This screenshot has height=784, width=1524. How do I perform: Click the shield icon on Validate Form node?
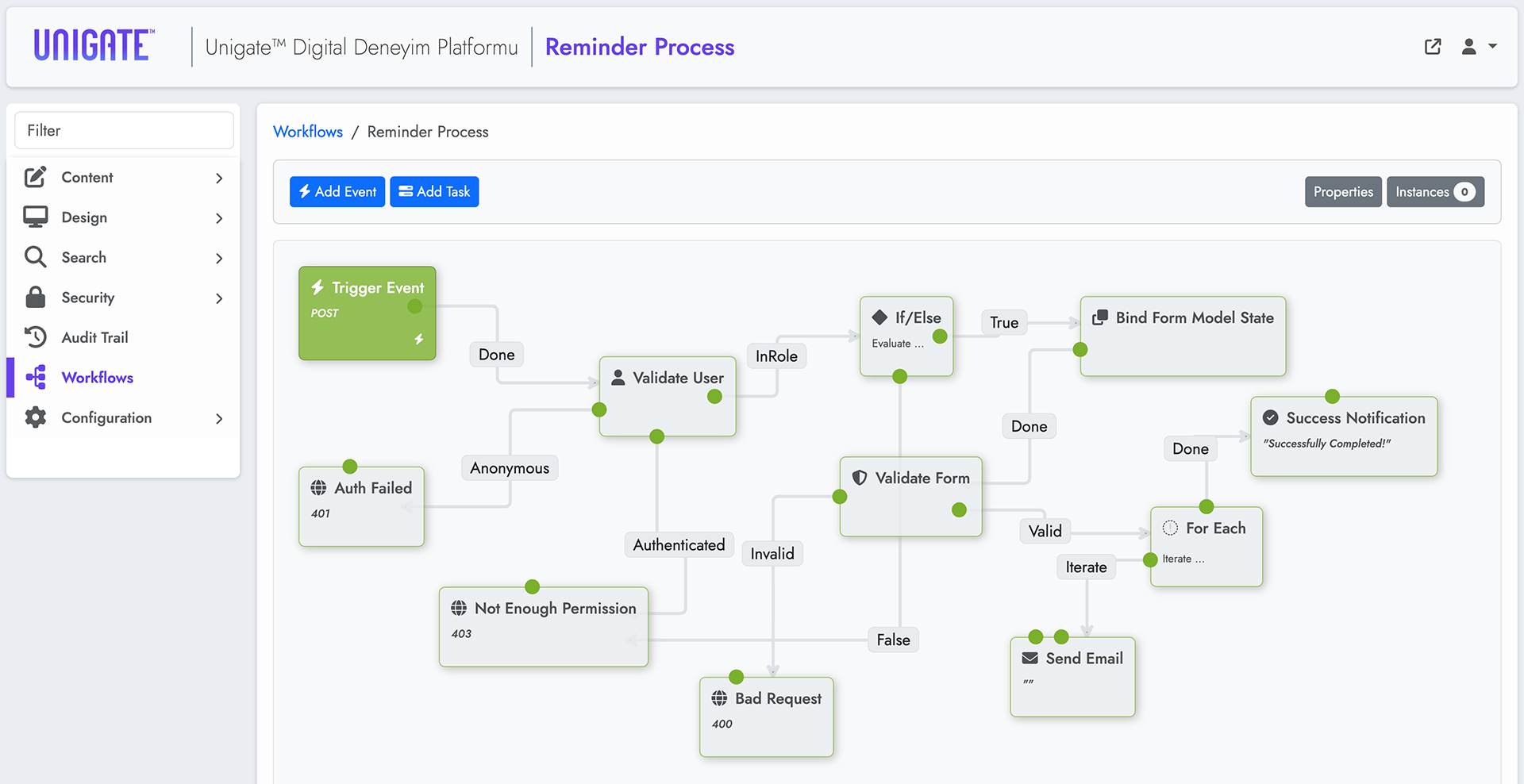[x=860, y=478]
